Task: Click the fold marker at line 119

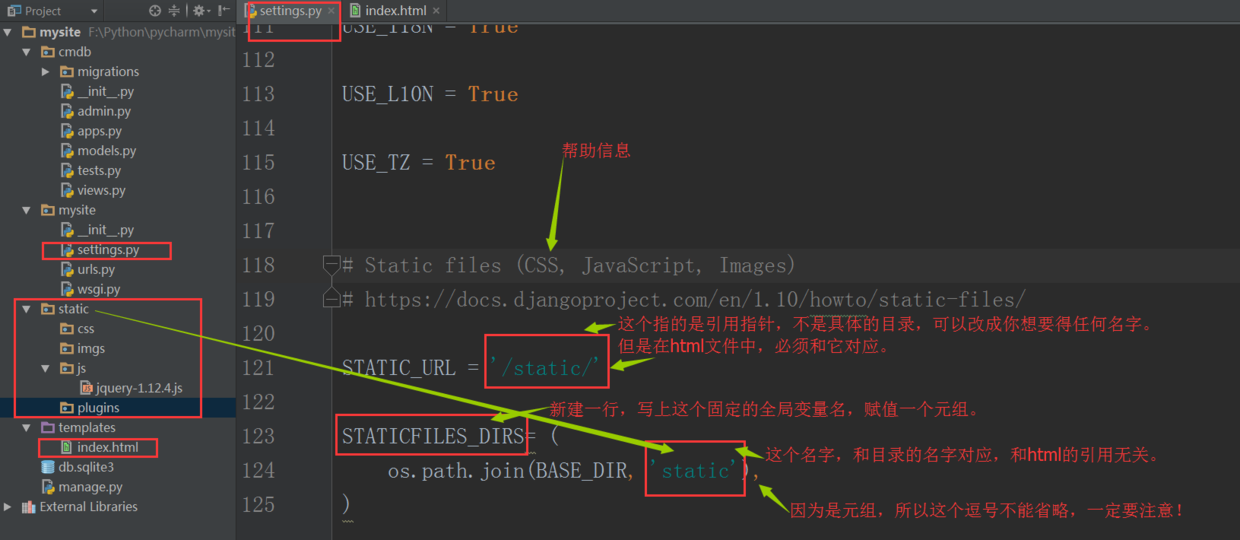Action: coord(331,298)
